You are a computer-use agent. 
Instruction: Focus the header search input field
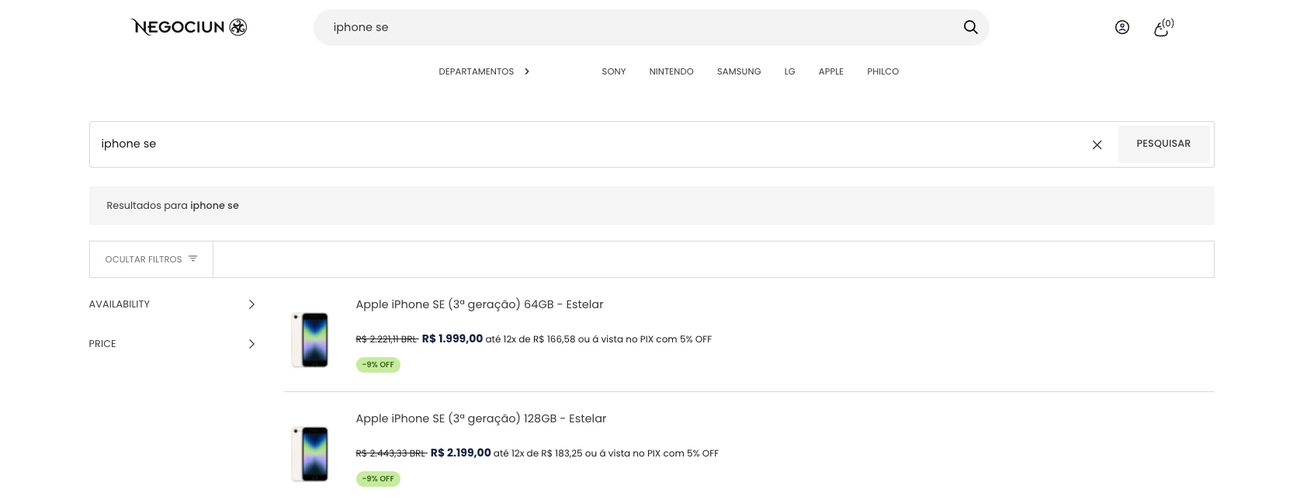pos(640,27)
